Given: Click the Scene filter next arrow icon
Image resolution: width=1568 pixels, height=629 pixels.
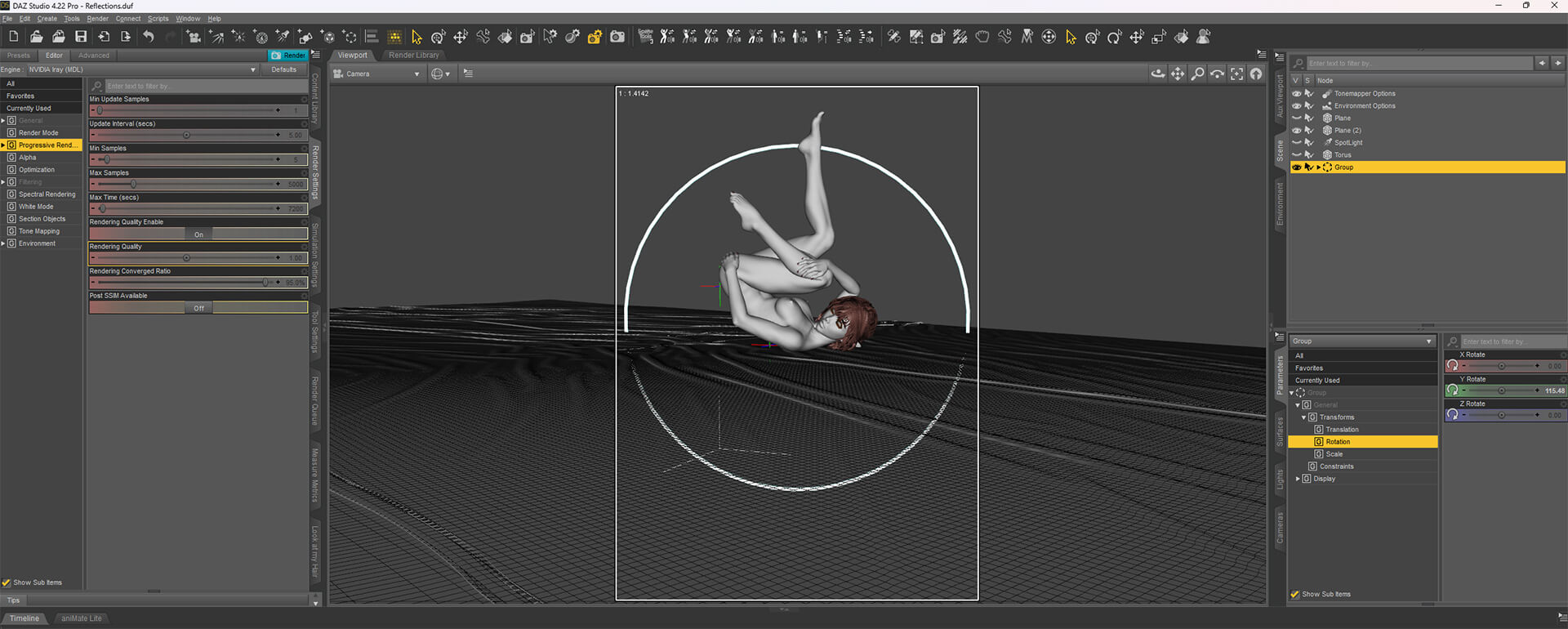Looking at the screenshot, I should click(1558, 63).
